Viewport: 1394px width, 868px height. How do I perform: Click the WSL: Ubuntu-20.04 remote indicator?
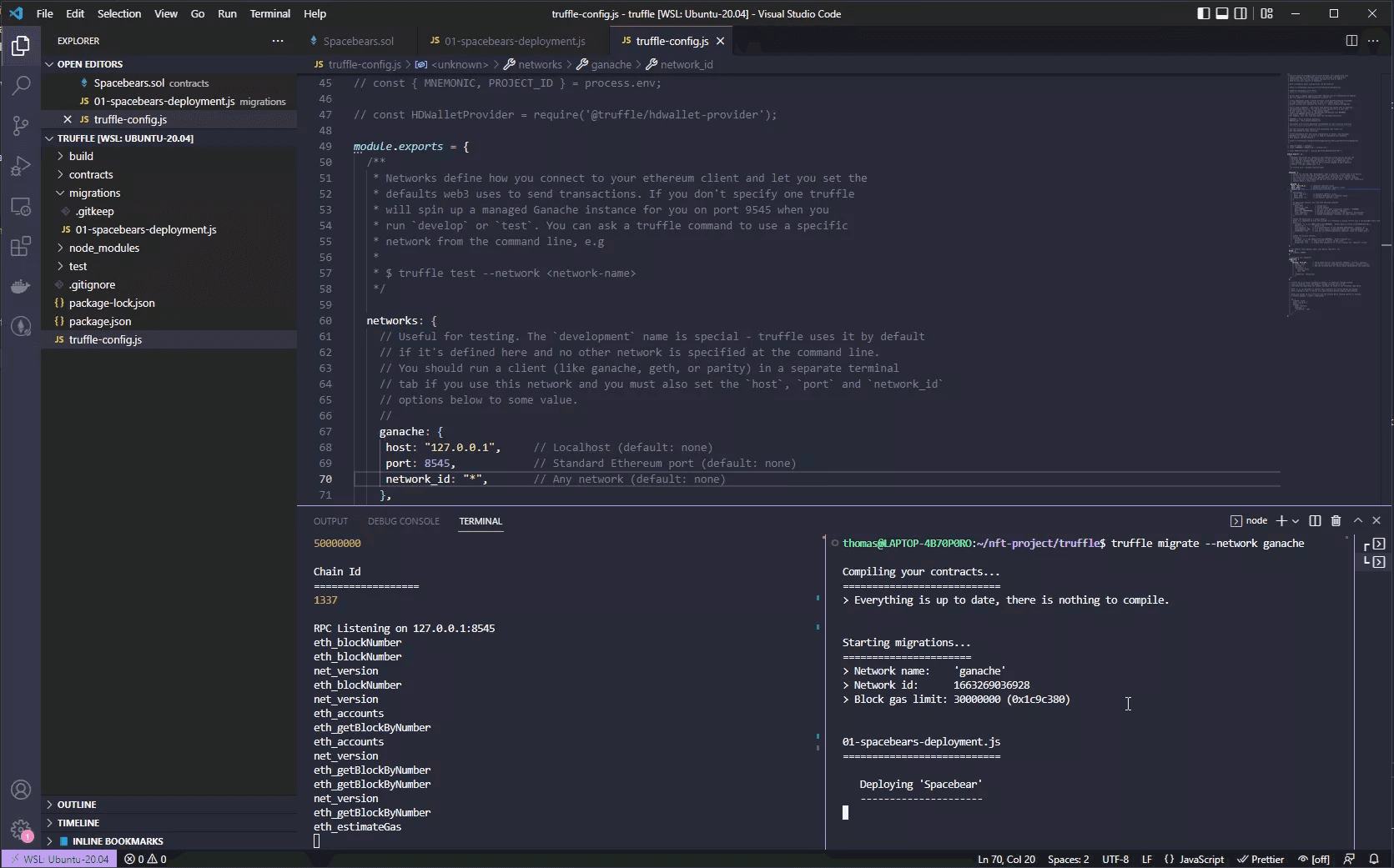click(59, 859)
